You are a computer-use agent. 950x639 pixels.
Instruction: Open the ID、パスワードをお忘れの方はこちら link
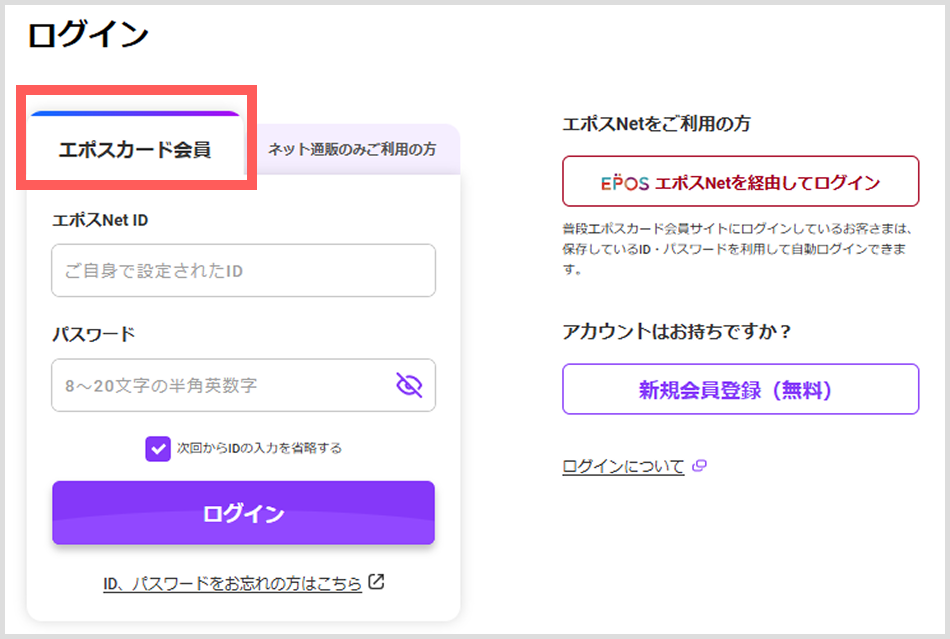232,583
